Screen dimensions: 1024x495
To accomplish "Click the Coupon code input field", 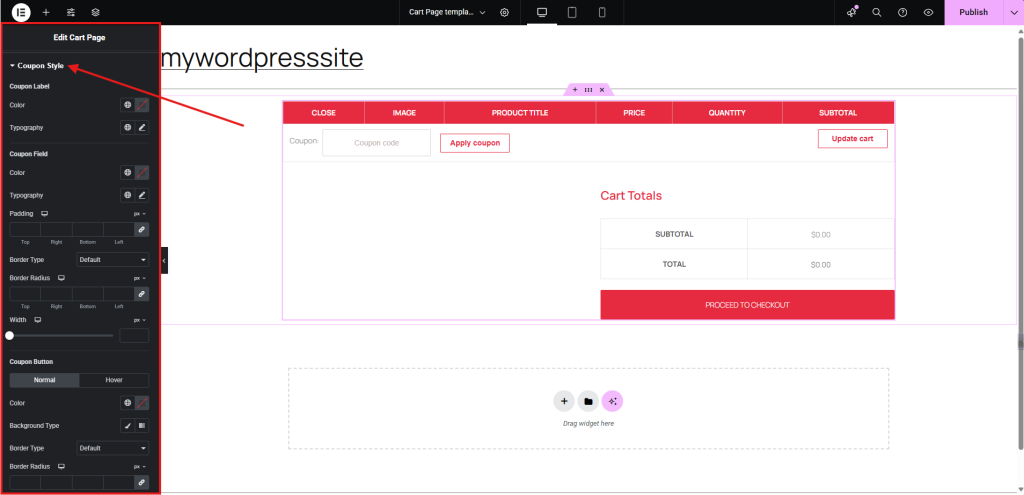I will pyautogui.click(x=376, y=142).
